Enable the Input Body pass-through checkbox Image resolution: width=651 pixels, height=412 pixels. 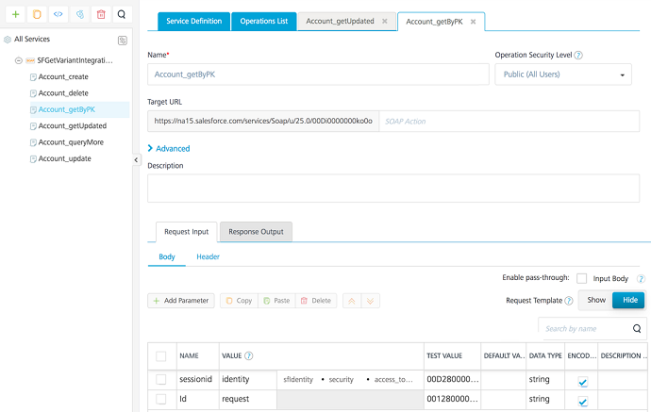582,278
